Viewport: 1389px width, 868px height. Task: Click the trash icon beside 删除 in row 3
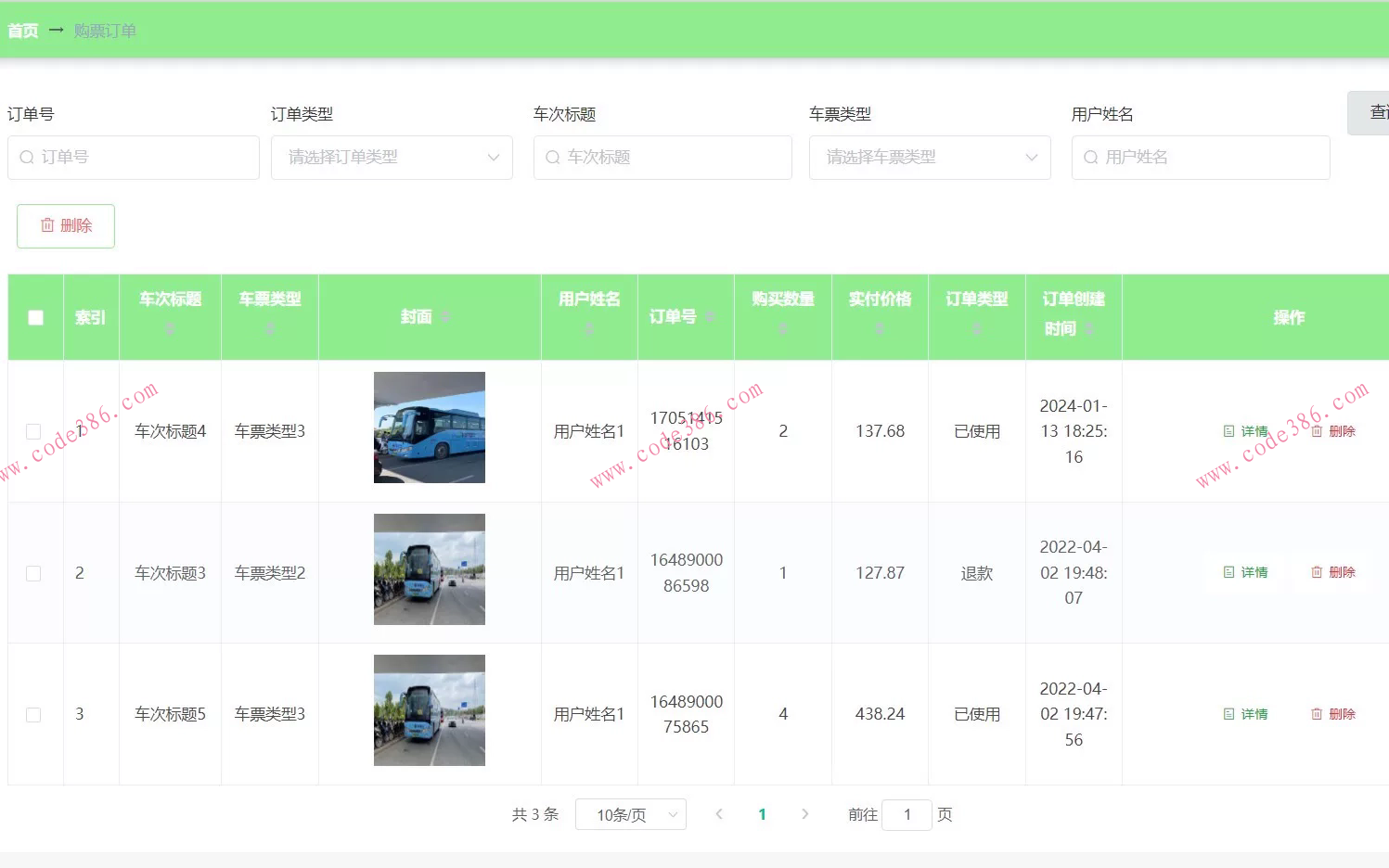pos(1318,714)
